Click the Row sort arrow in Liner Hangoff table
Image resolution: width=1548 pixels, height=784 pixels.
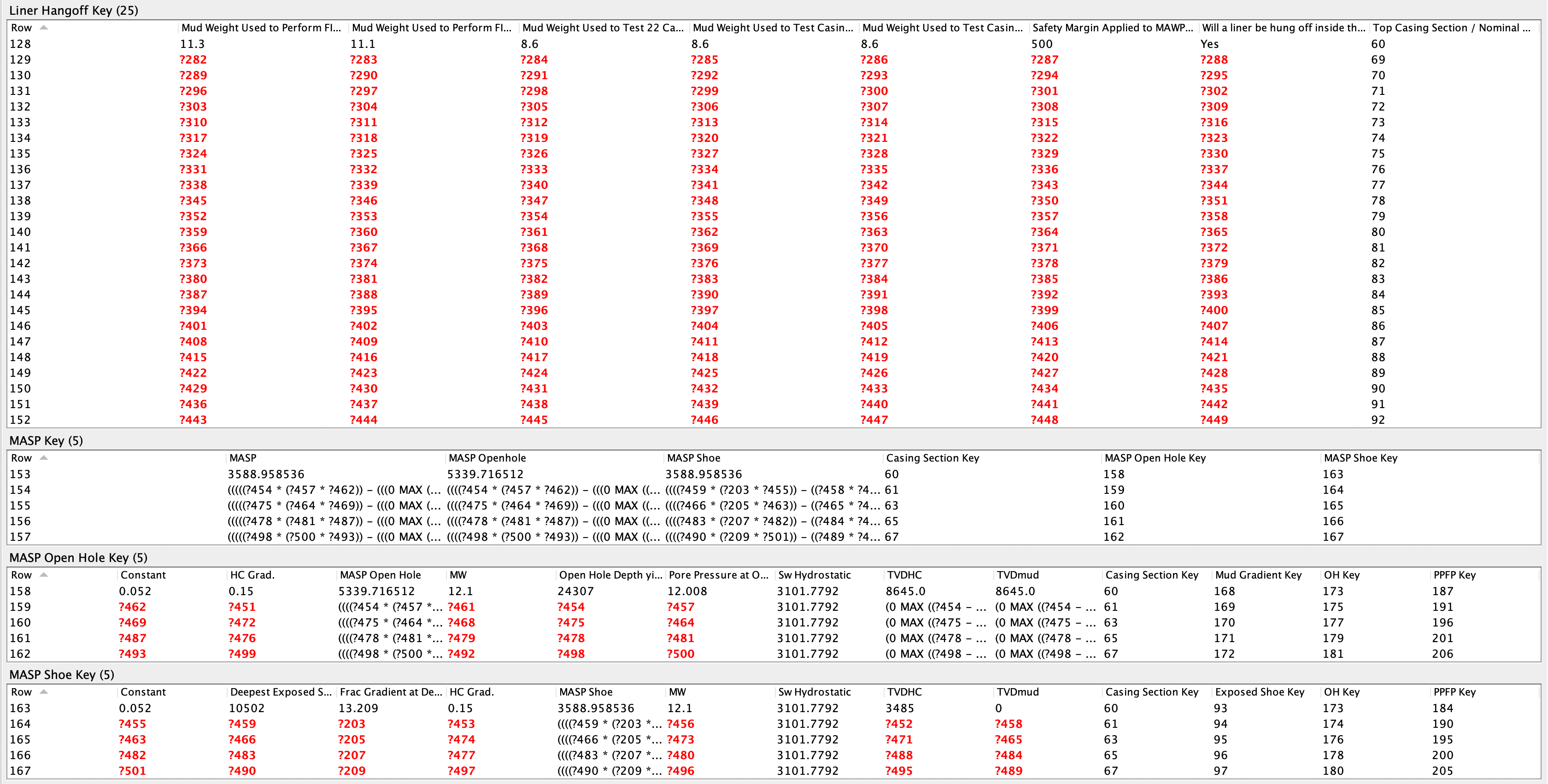coord(43,28)
